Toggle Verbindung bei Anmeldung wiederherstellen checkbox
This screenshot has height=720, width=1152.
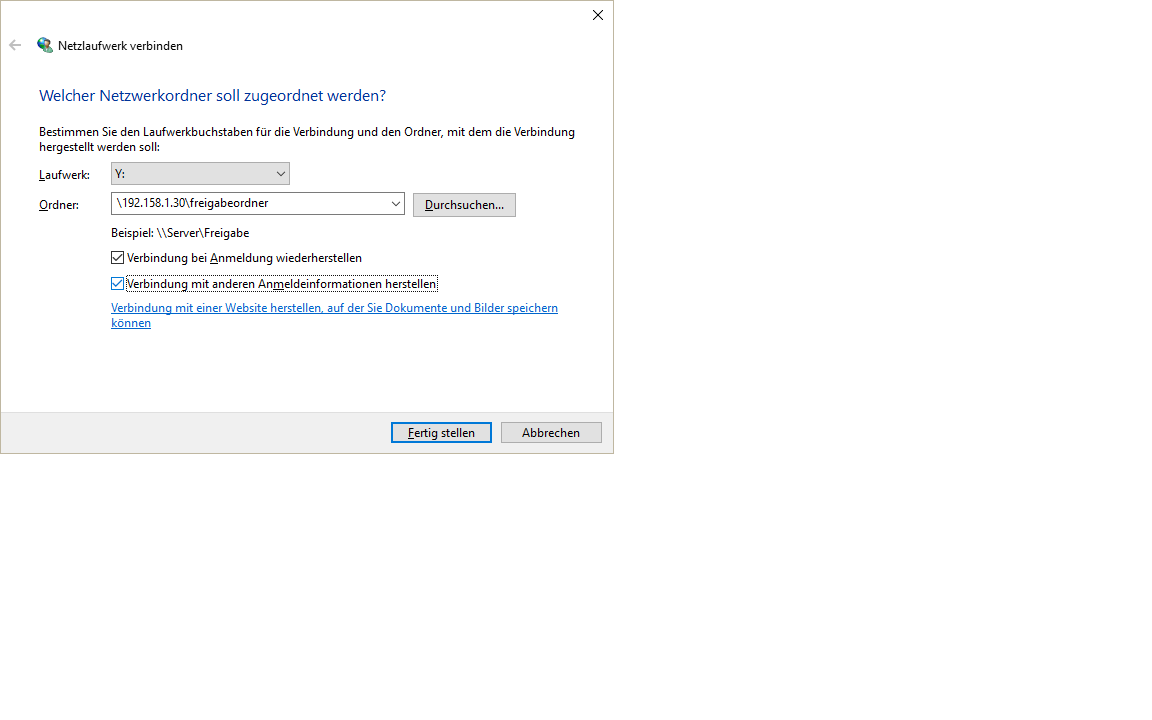pyautogui.click(x=118, y=258)
